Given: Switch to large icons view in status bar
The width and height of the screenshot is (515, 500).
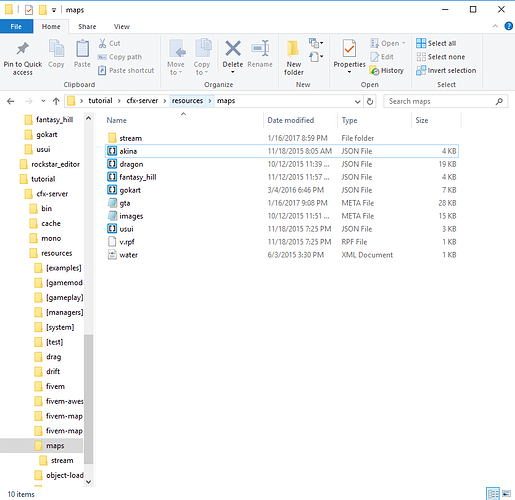Looking at the screenshot, I should pyautogui.click(x=507, y=494).
